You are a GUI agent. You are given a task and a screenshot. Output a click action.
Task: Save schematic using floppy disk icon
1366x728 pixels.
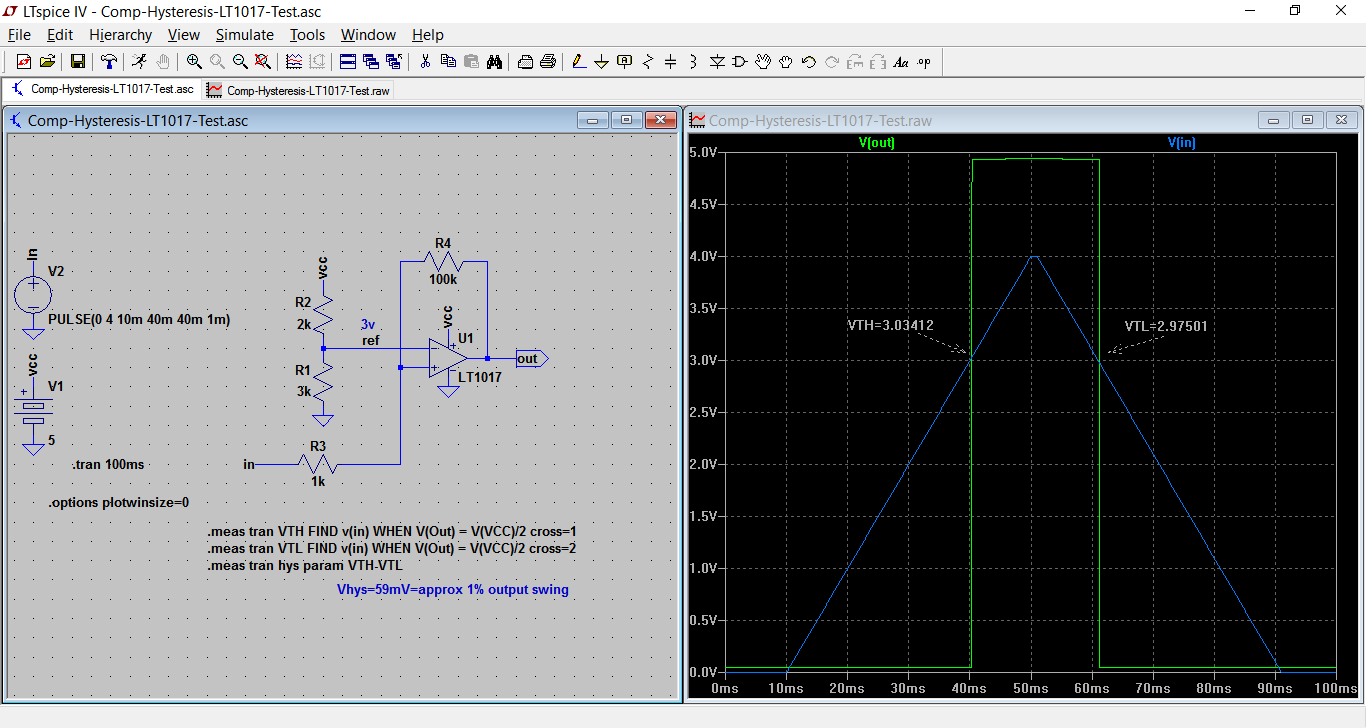(x=77, y=62)
